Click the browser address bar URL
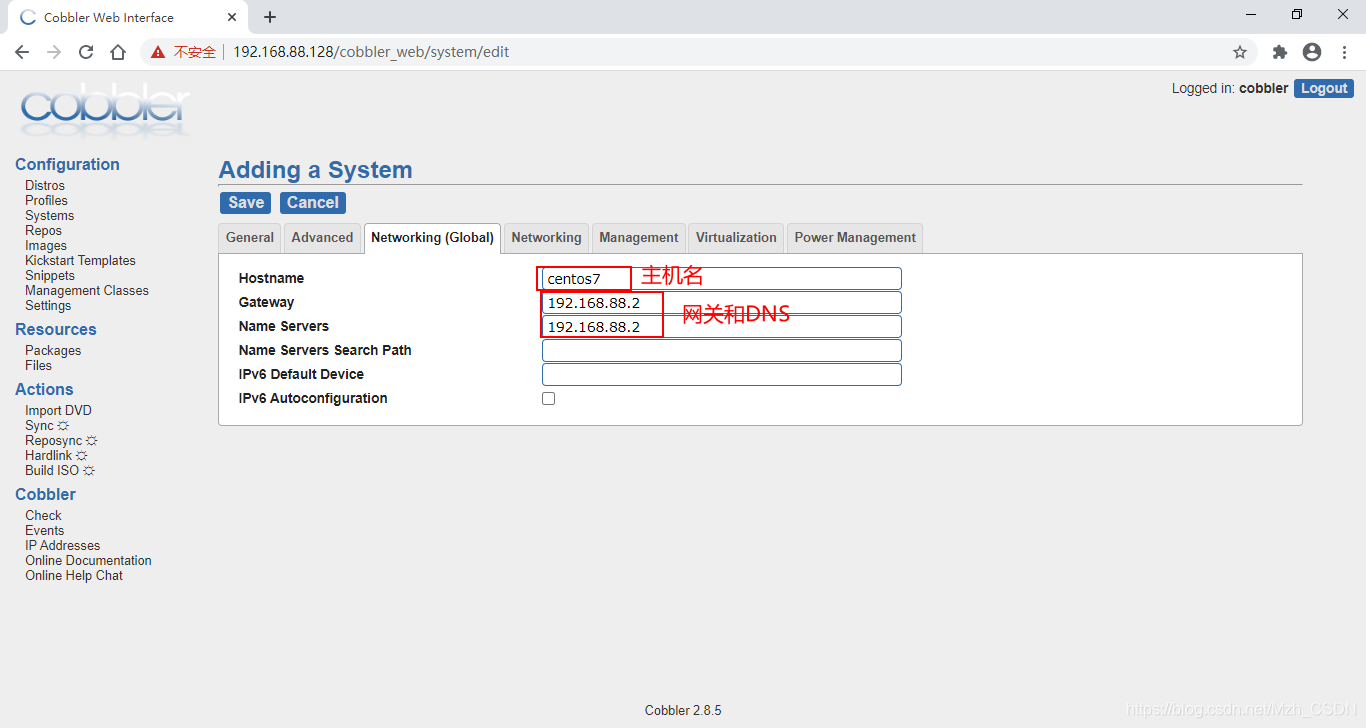 click(x=371, y=52)
